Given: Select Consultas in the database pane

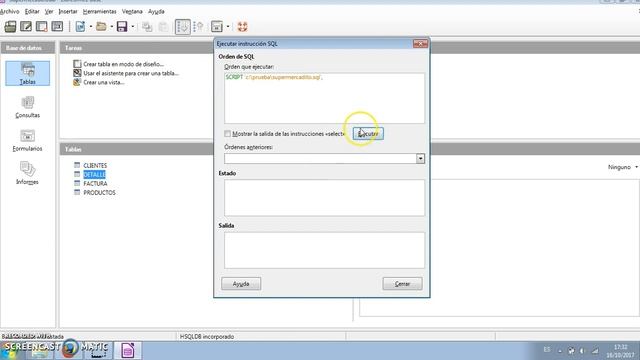Looking at the screenshot, I should (27, 107).
